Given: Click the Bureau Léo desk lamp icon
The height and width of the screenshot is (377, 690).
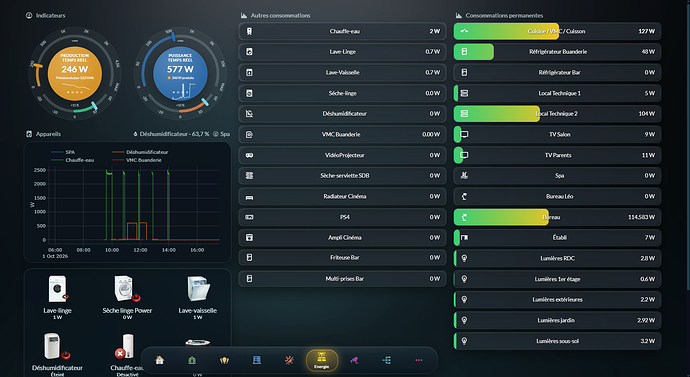Looking at the screenshot, I should click(464, 197).
